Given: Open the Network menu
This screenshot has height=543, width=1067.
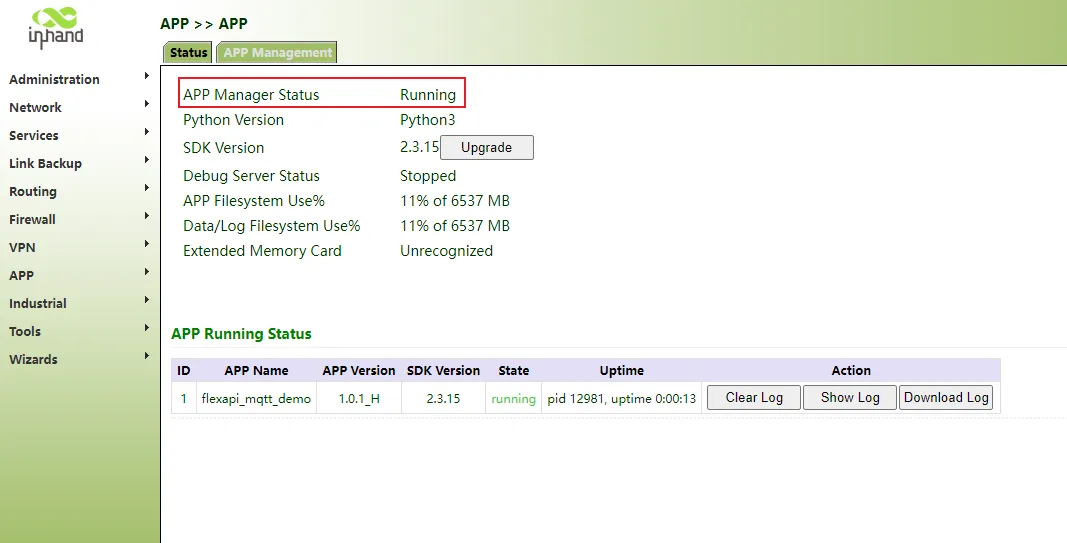Looking at the screenshot, I should (35, 108).
